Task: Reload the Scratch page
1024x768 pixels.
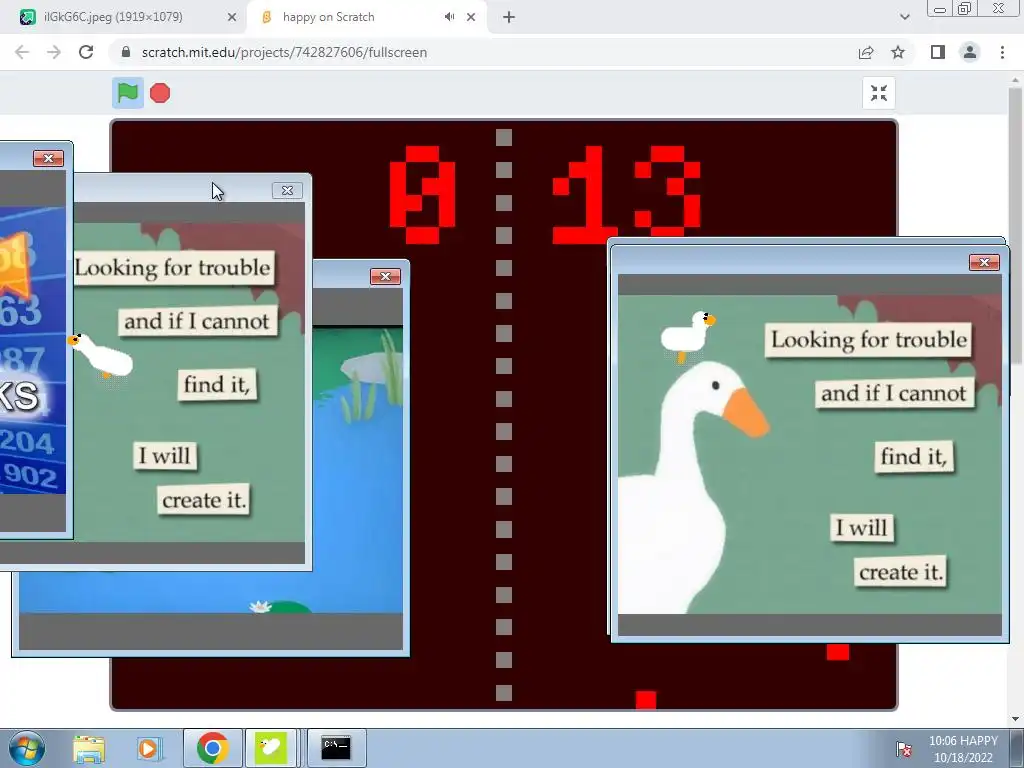Action: point(86,52)
